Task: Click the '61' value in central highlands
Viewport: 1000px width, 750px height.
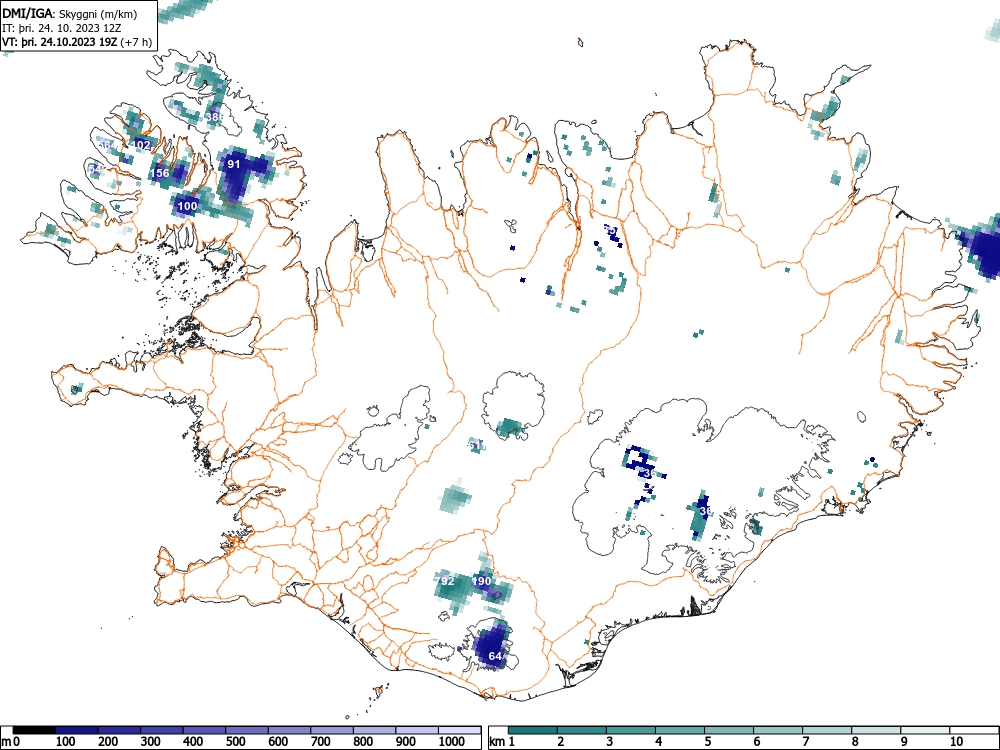Action: tap(474, 445)
